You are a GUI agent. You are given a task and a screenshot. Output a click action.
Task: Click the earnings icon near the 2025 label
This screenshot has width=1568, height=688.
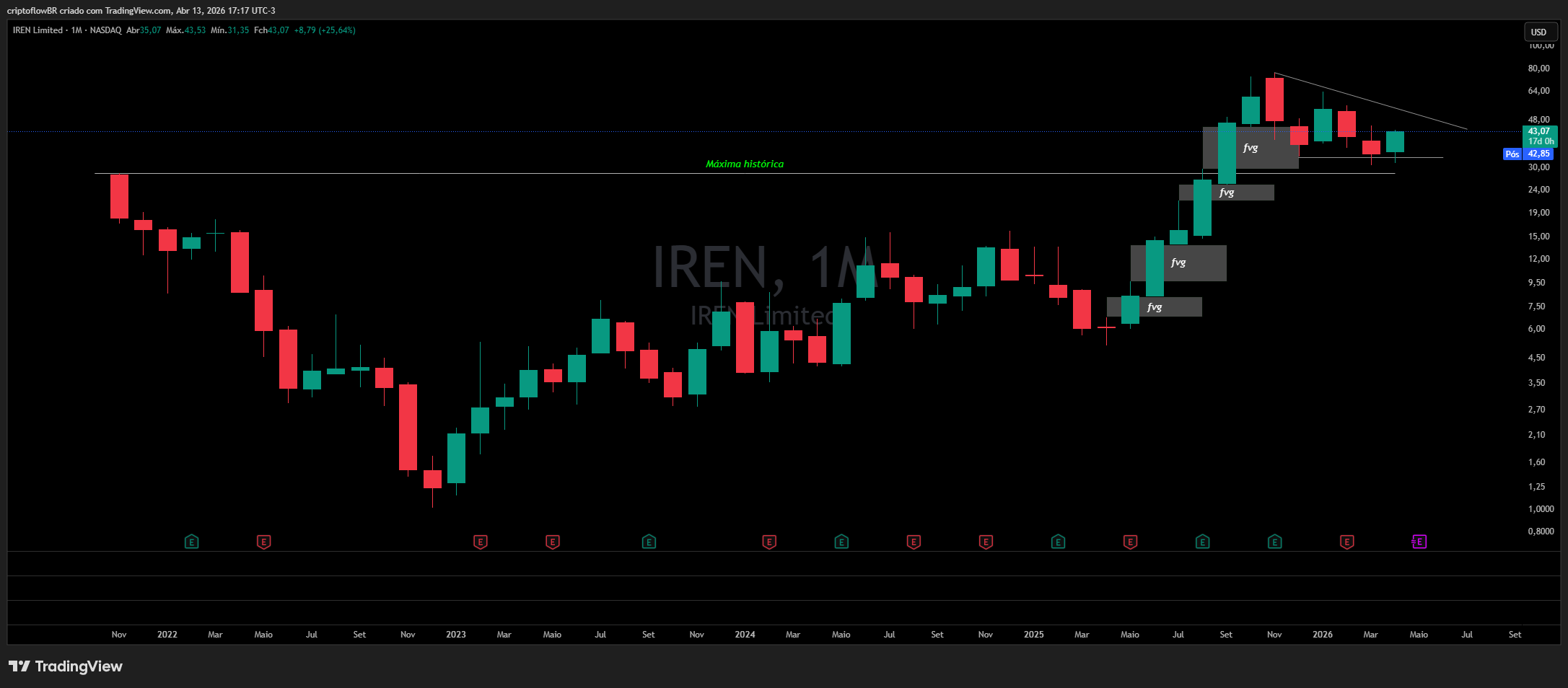pyautogui.click(x=1057, y=541)
